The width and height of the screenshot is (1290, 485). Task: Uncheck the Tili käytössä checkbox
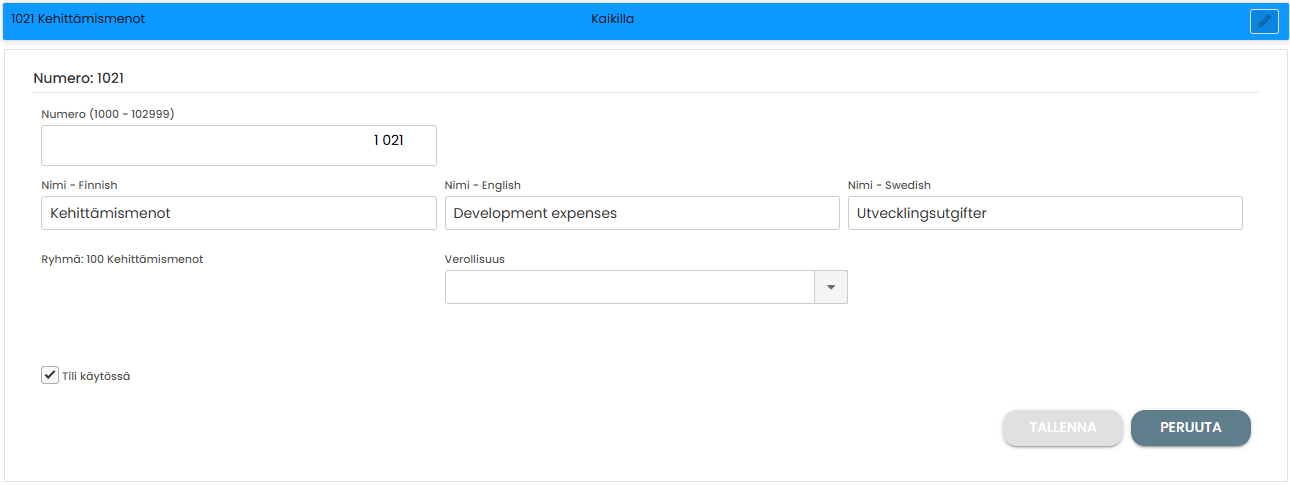tap(49, 375)
